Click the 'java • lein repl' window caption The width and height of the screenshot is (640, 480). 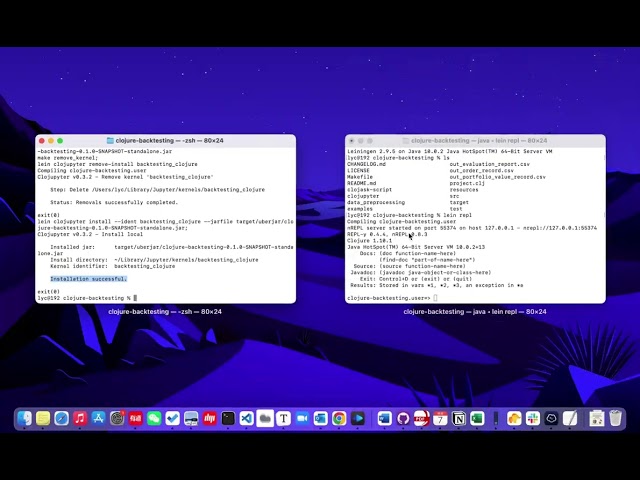(475, 311)
